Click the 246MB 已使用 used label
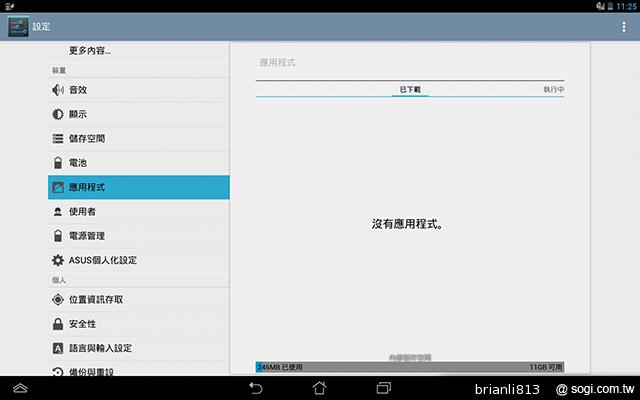 280,367
